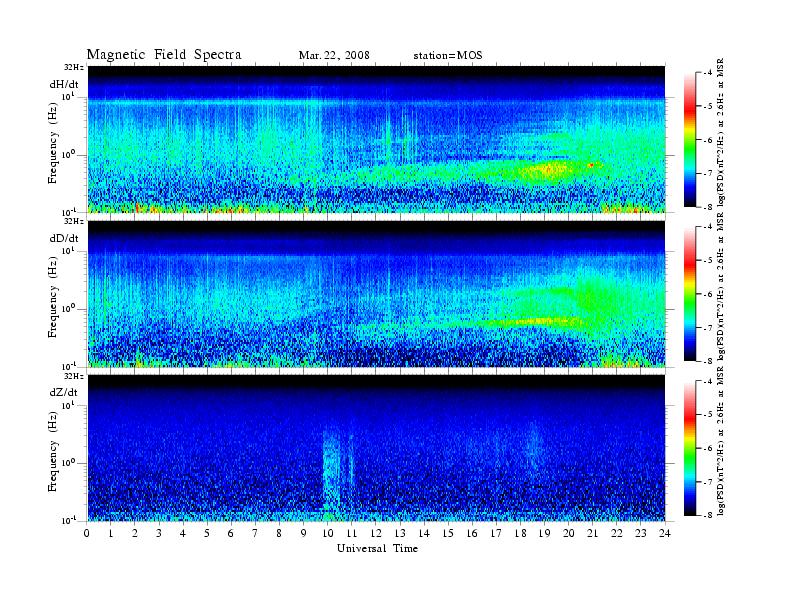This screenshot has height=612, width=792.
Task: Click the -4 value on dZ/dt color scale
Action: coord(708,381)
